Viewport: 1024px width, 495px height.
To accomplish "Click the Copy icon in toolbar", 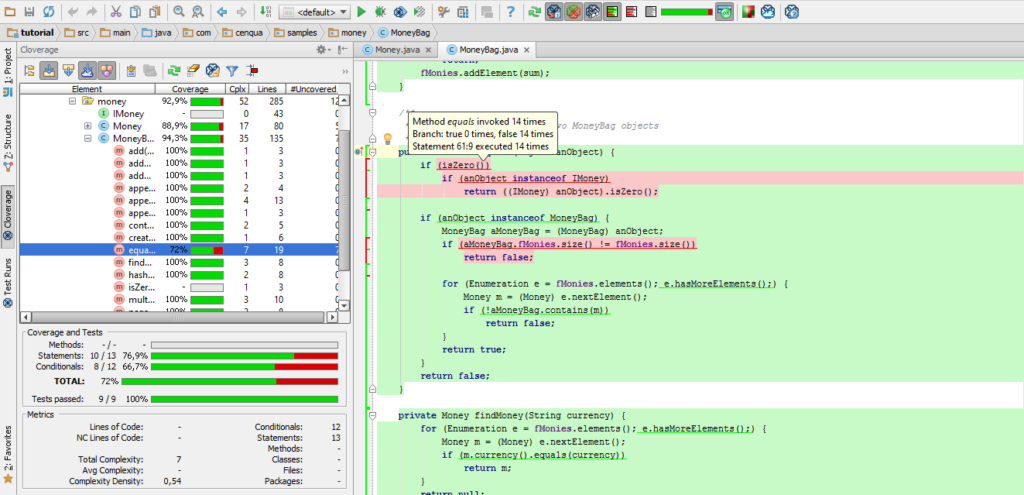I will [x=135, y=11].
